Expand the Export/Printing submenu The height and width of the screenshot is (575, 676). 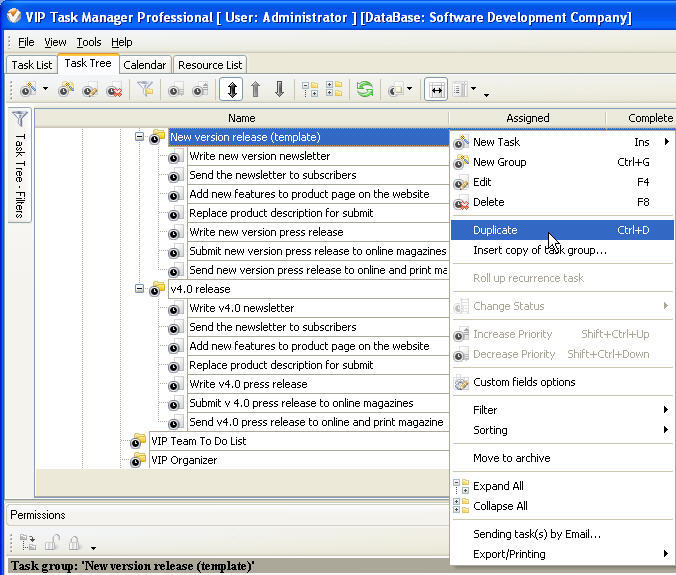562,554
